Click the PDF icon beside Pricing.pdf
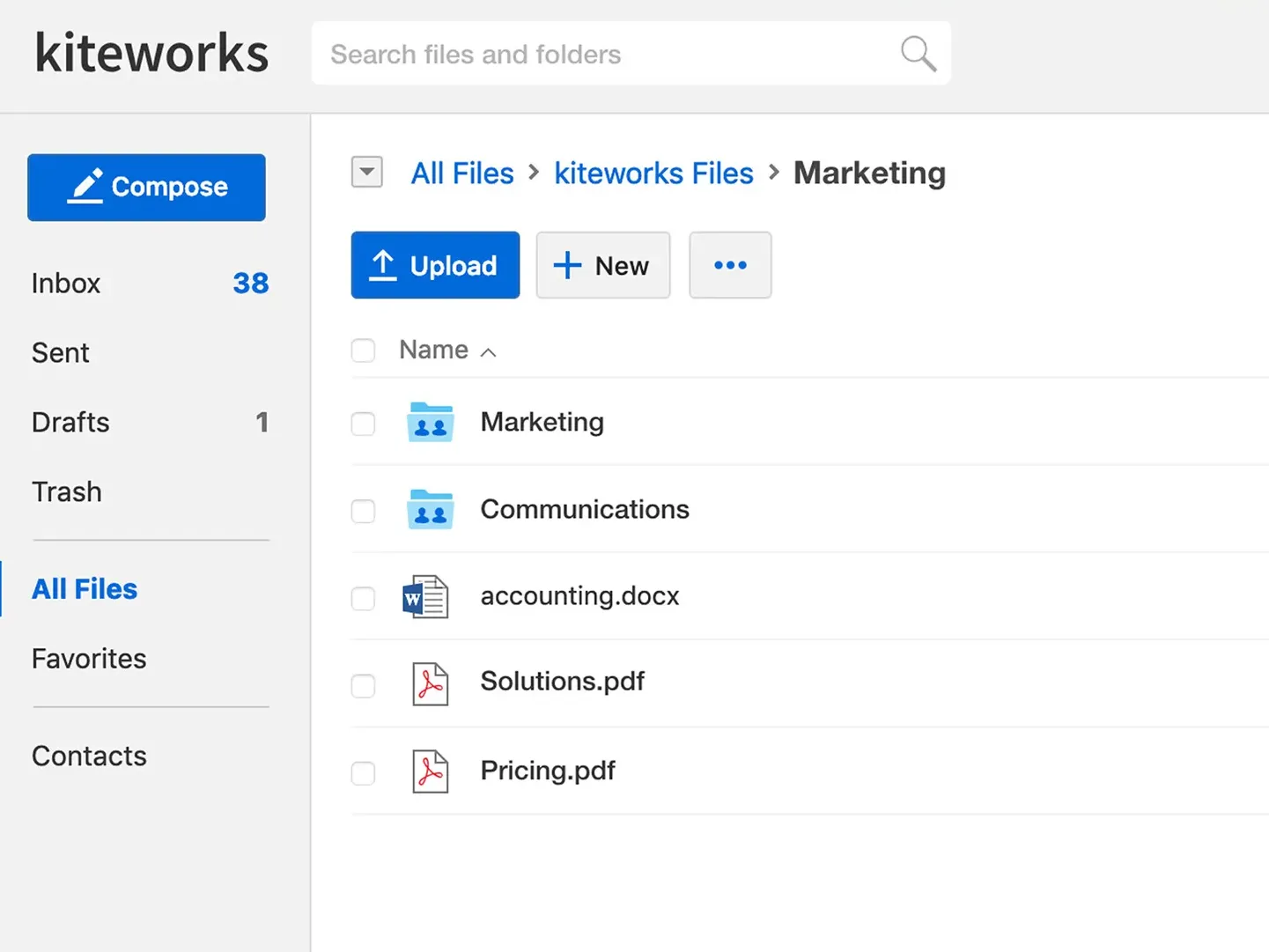 pyautogui.click(x=430, y=771)
